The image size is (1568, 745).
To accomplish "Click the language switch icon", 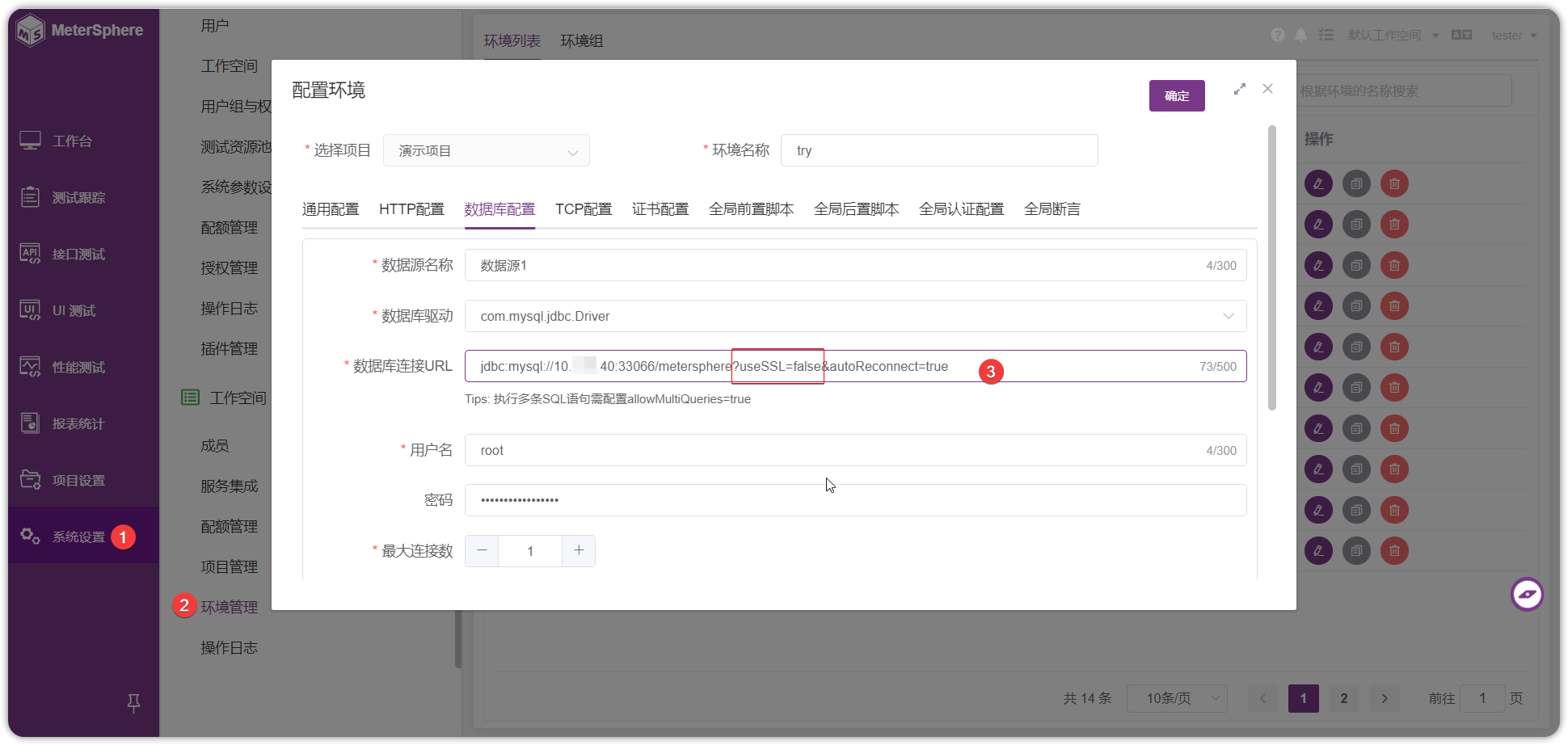I will [x=1461, y=35].
